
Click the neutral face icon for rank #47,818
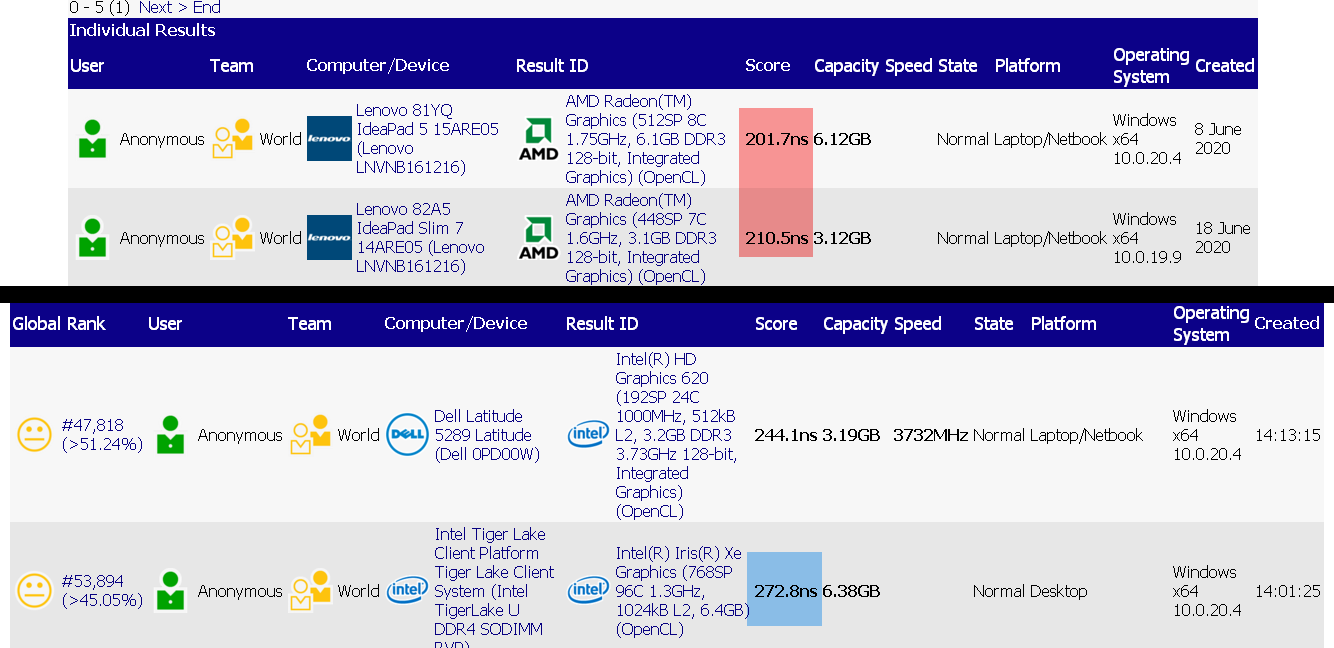34,435
